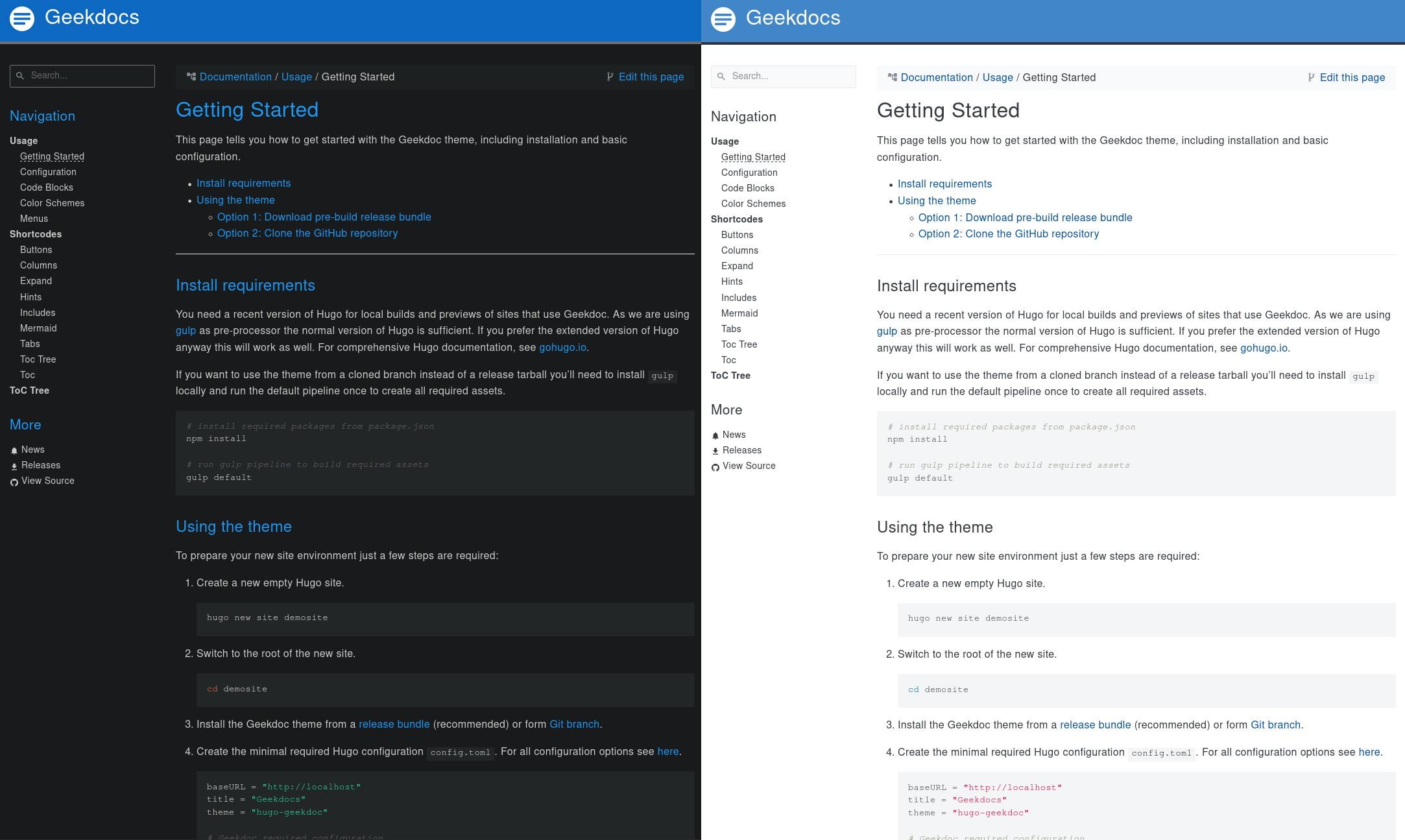Click Usage breadcrumb link in the dark pane
Image resolution: width=1405 pixels, height=840 pixels.
click(x=296, y=77)
